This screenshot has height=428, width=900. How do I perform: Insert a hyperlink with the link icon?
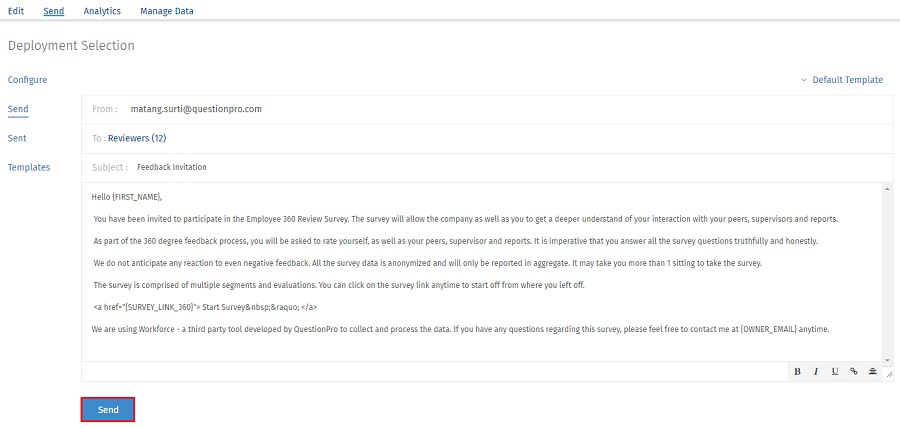coord(853,371)
